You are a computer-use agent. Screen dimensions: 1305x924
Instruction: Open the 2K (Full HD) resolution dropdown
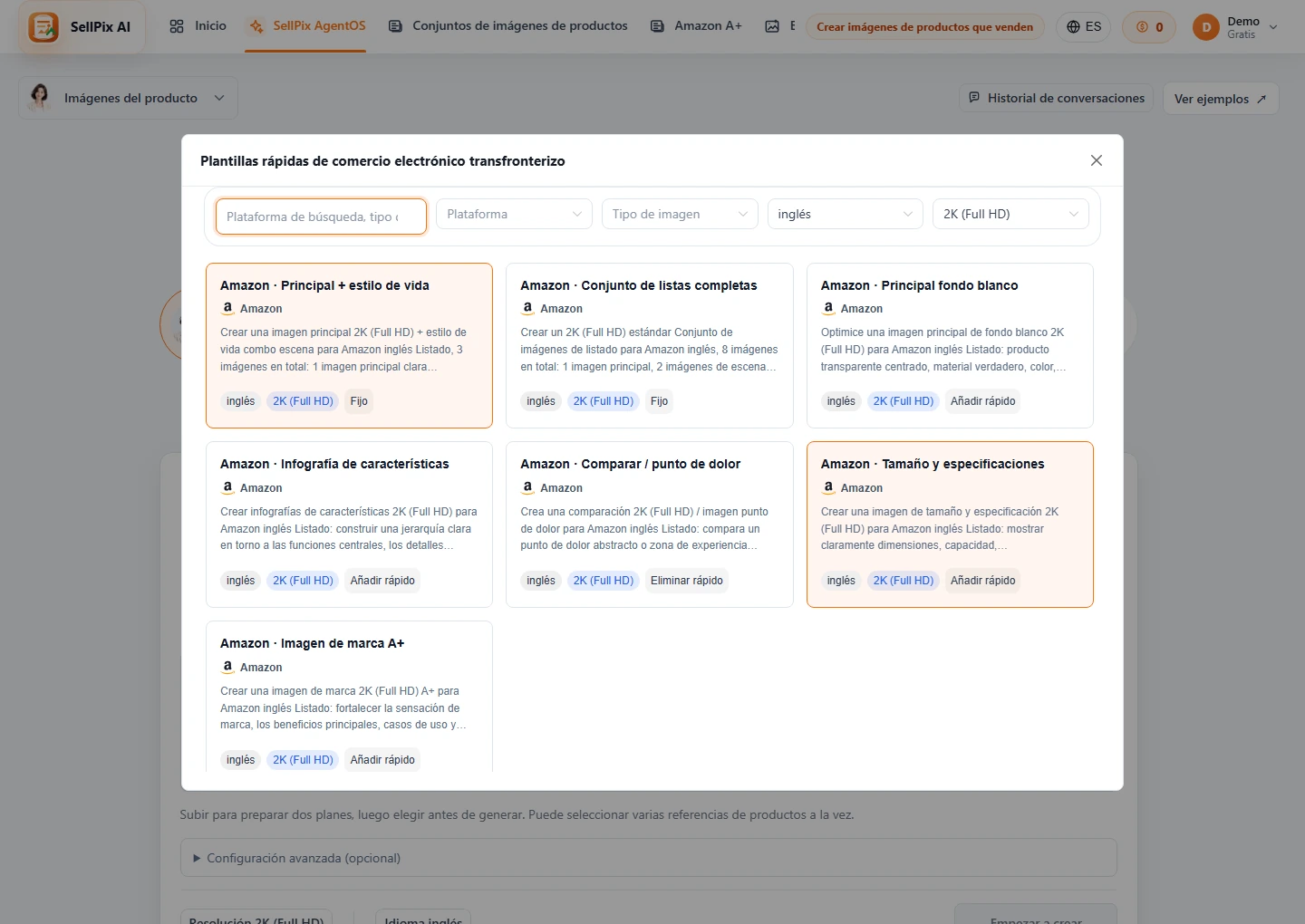(1010, 215)
